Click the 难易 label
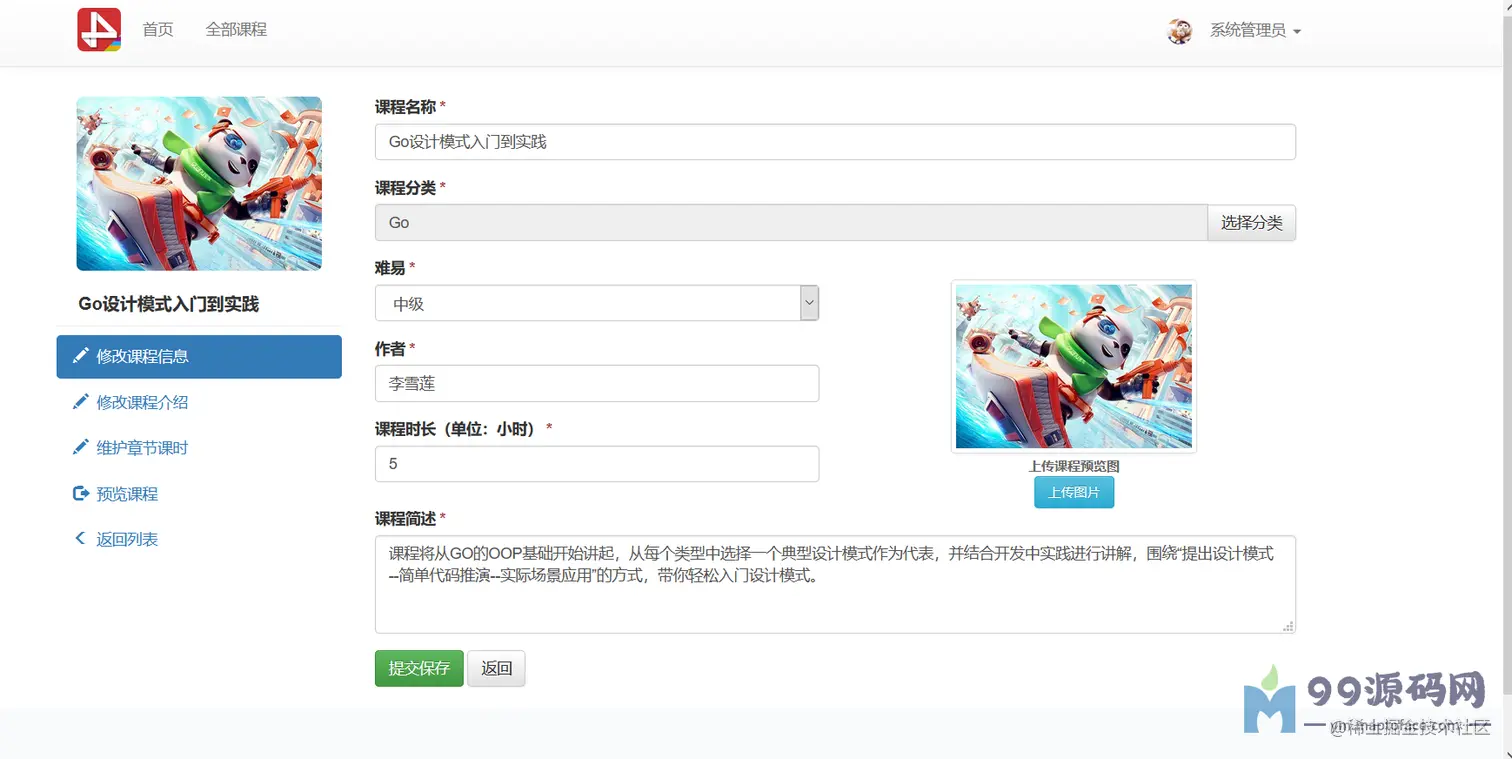Viewport: 1512px width, 759px height. tap(390, 267)
